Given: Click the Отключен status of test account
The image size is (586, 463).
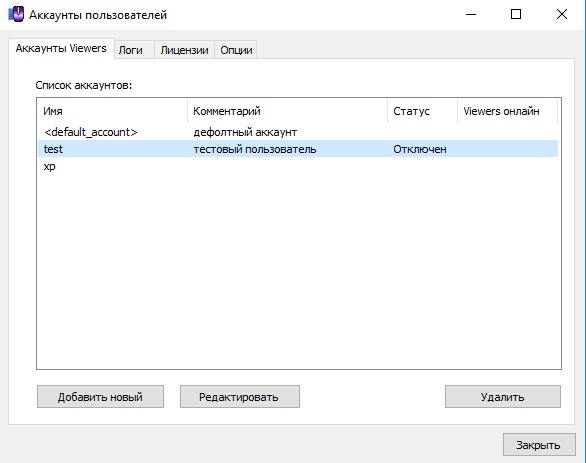Looking at the screenshot, I should [x=420, y=149].
